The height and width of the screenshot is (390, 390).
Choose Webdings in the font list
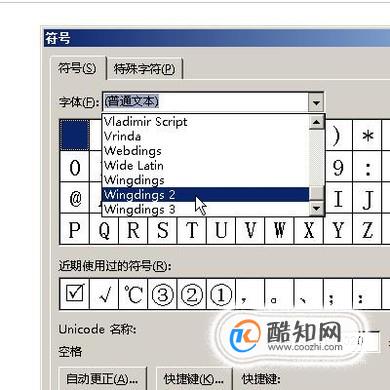[205, 151]
